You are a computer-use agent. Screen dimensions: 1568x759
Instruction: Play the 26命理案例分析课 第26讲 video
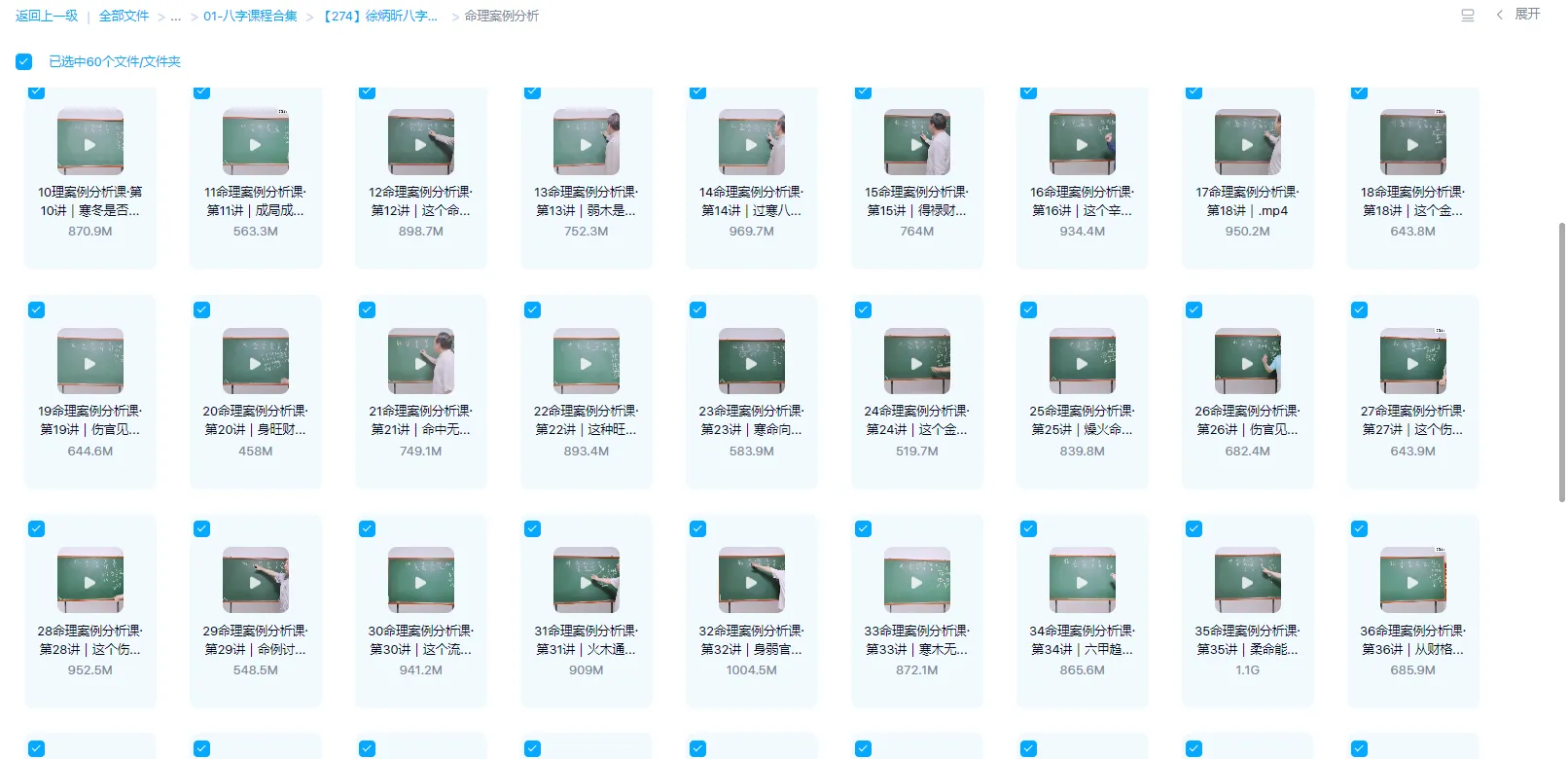(1247, 363)
